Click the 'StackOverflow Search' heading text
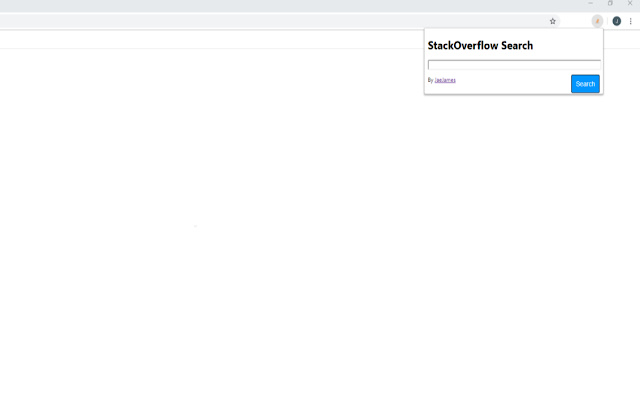Screen dimensions: 640x400 tap(480, 45)
